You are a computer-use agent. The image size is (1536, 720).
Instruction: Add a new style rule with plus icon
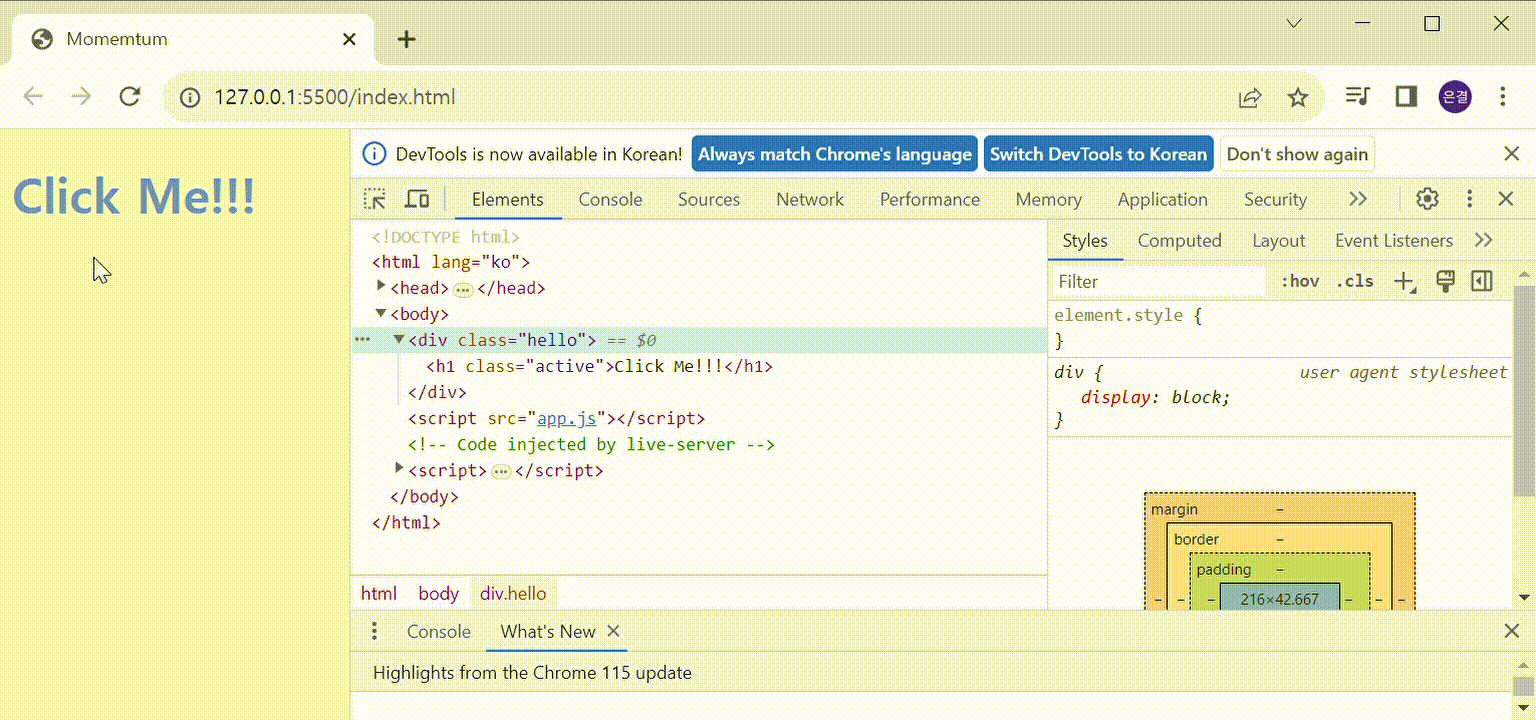point(1405,282)
